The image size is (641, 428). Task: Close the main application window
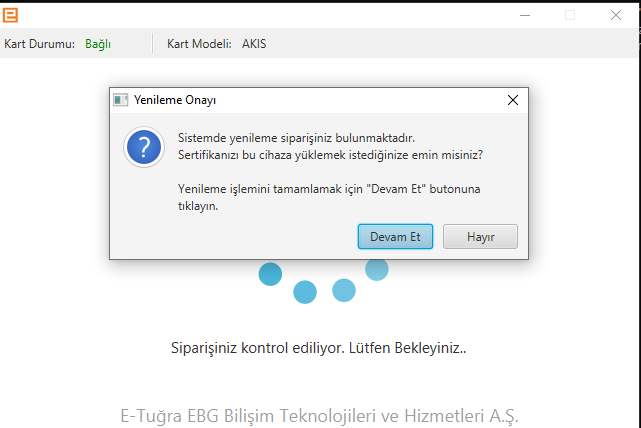click(x=616, y=15)
